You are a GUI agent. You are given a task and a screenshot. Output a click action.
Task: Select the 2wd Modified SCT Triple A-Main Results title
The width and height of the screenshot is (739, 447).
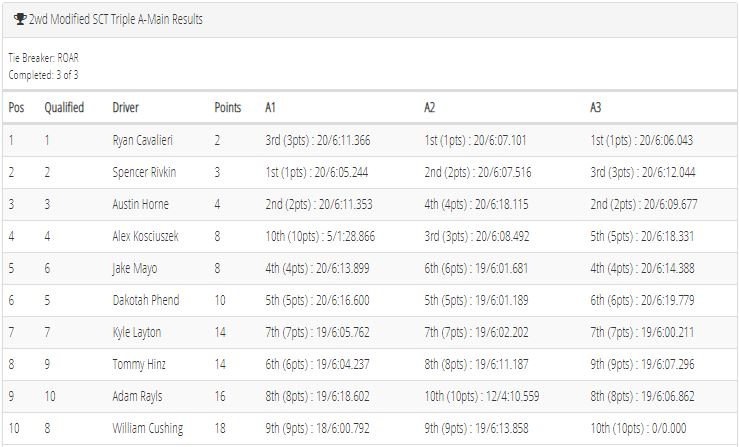pyautogui.click(x=116, y=19)
